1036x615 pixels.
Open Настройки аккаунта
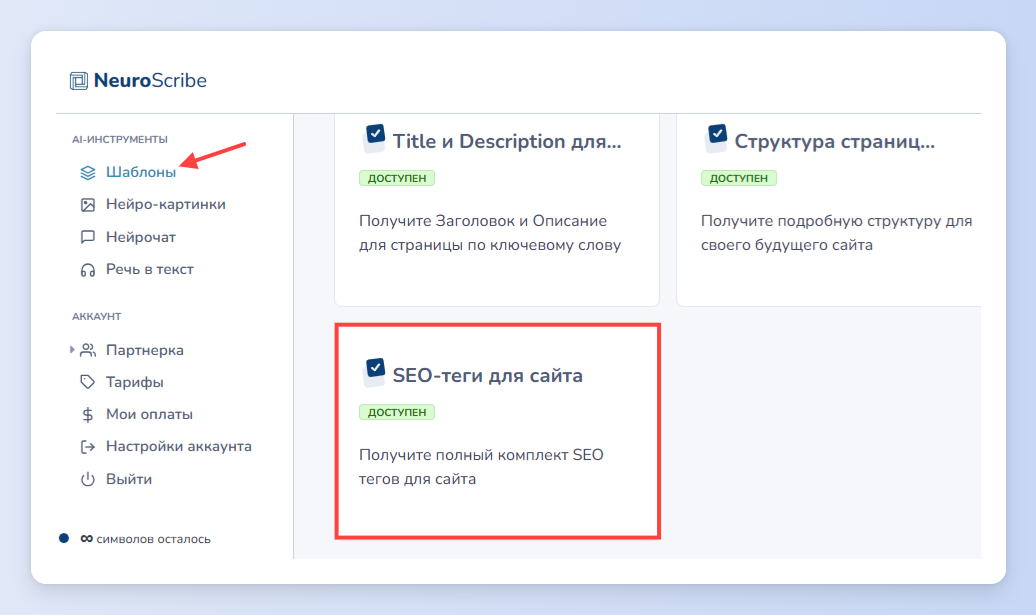tap(179, 447)
